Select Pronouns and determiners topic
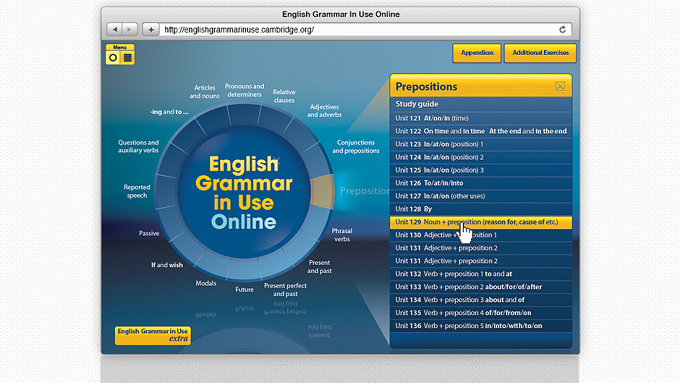Viewport: 680px width, 383px height. pos(244,90)
